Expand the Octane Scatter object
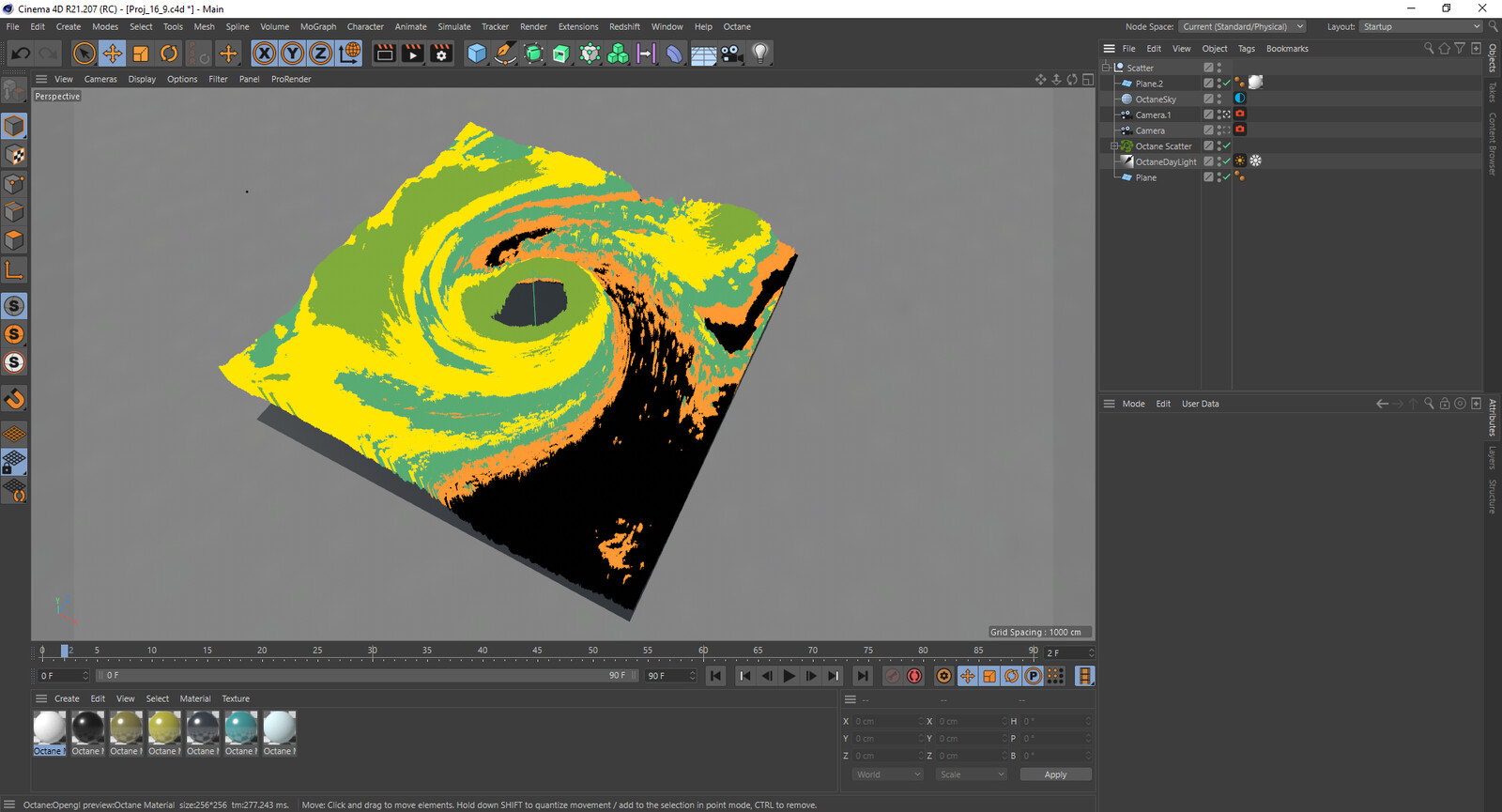This screenshot has height=812, width=1502. (x=1114, y=146)
